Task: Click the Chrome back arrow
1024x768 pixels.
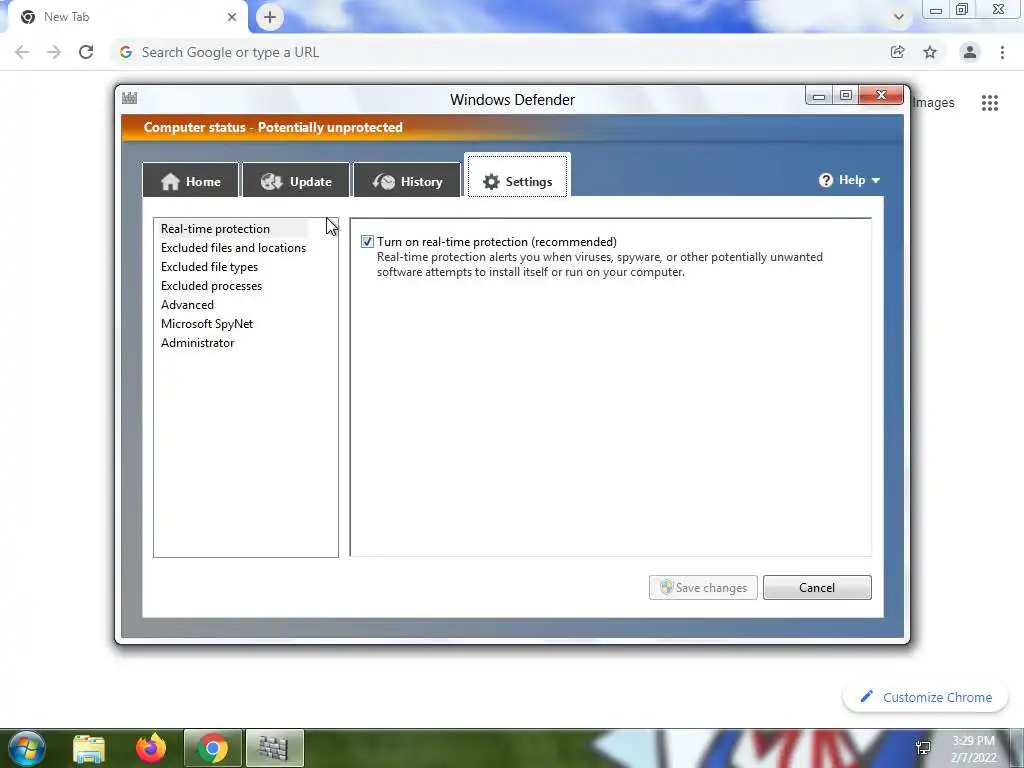Action: 22,52
